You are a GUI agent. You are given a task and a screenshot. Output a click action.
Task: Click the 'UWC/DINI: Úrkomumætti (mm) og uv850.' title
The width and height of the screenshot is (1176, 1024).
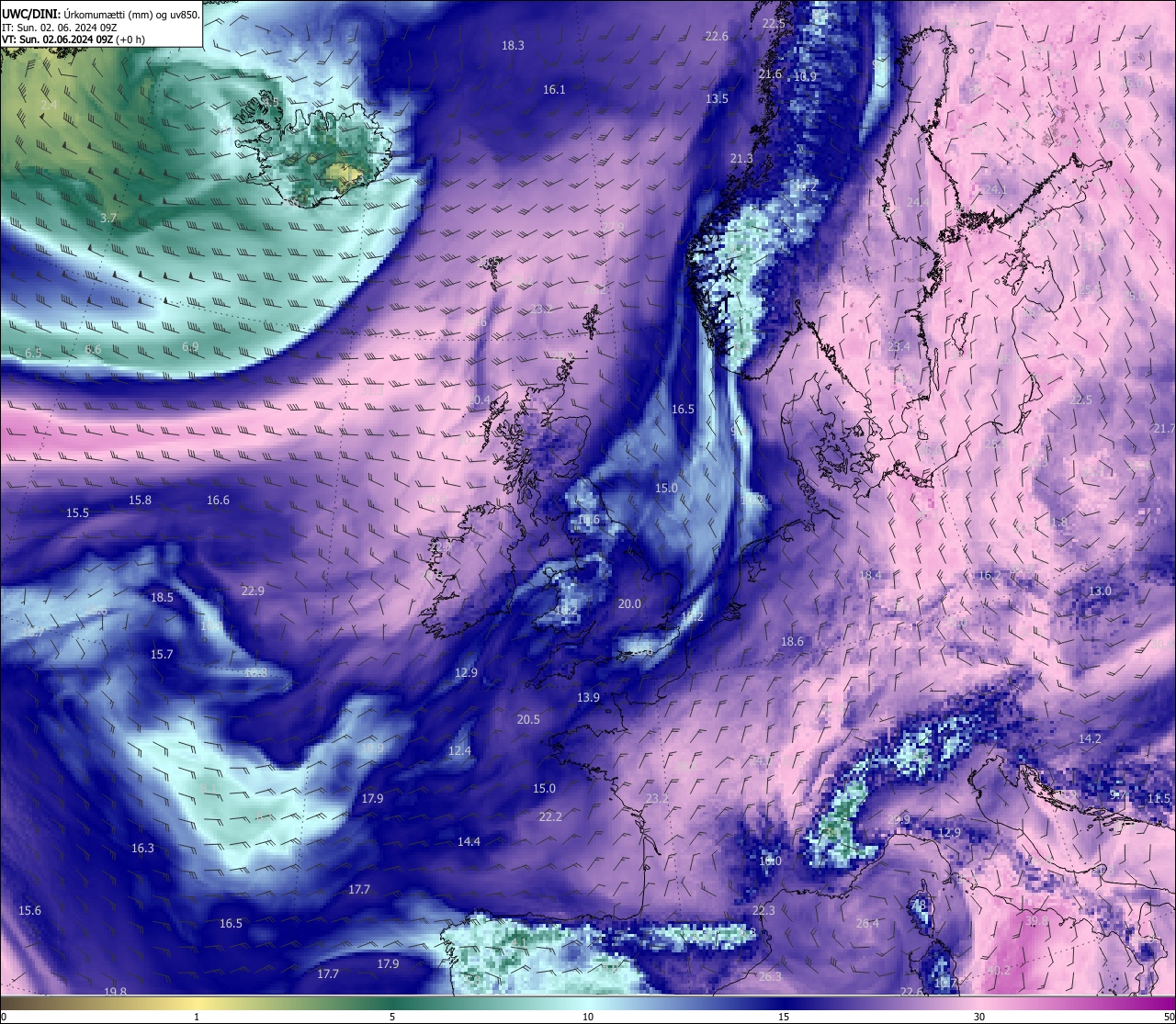click(x=101, y=14)
